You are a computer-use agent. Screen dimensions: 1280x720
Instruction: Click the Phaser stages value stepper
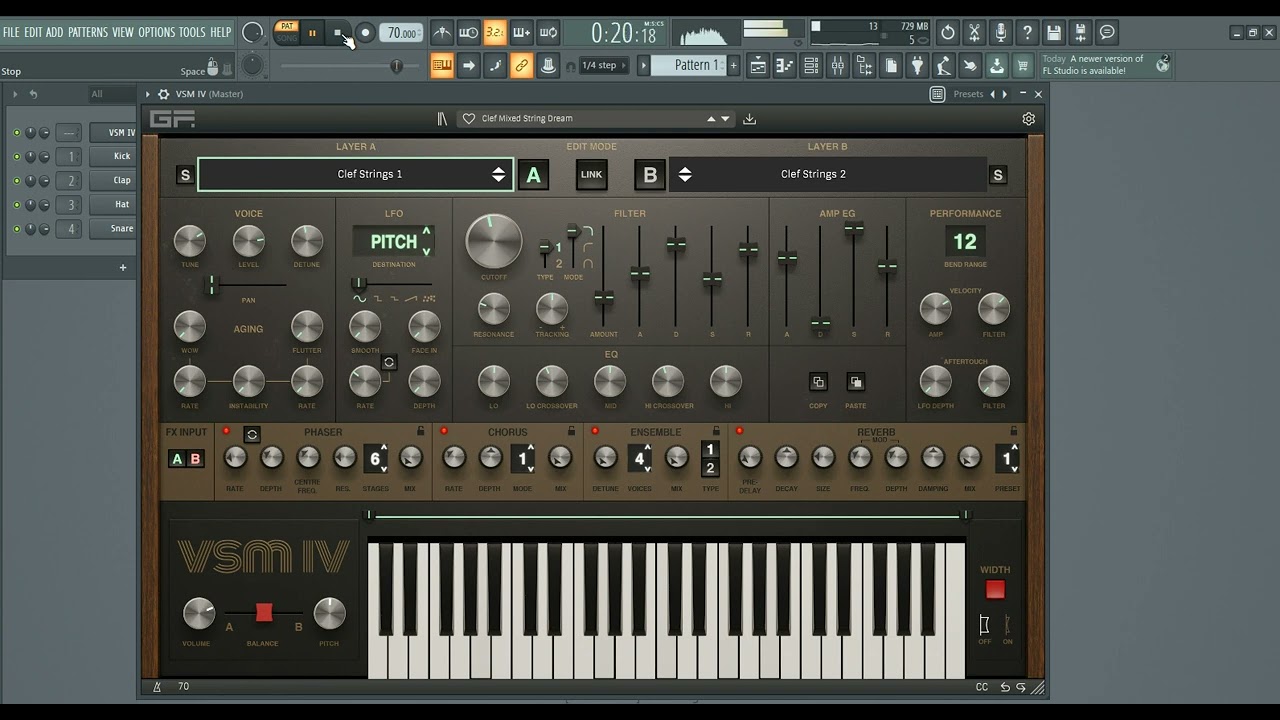tap(376, 459)
